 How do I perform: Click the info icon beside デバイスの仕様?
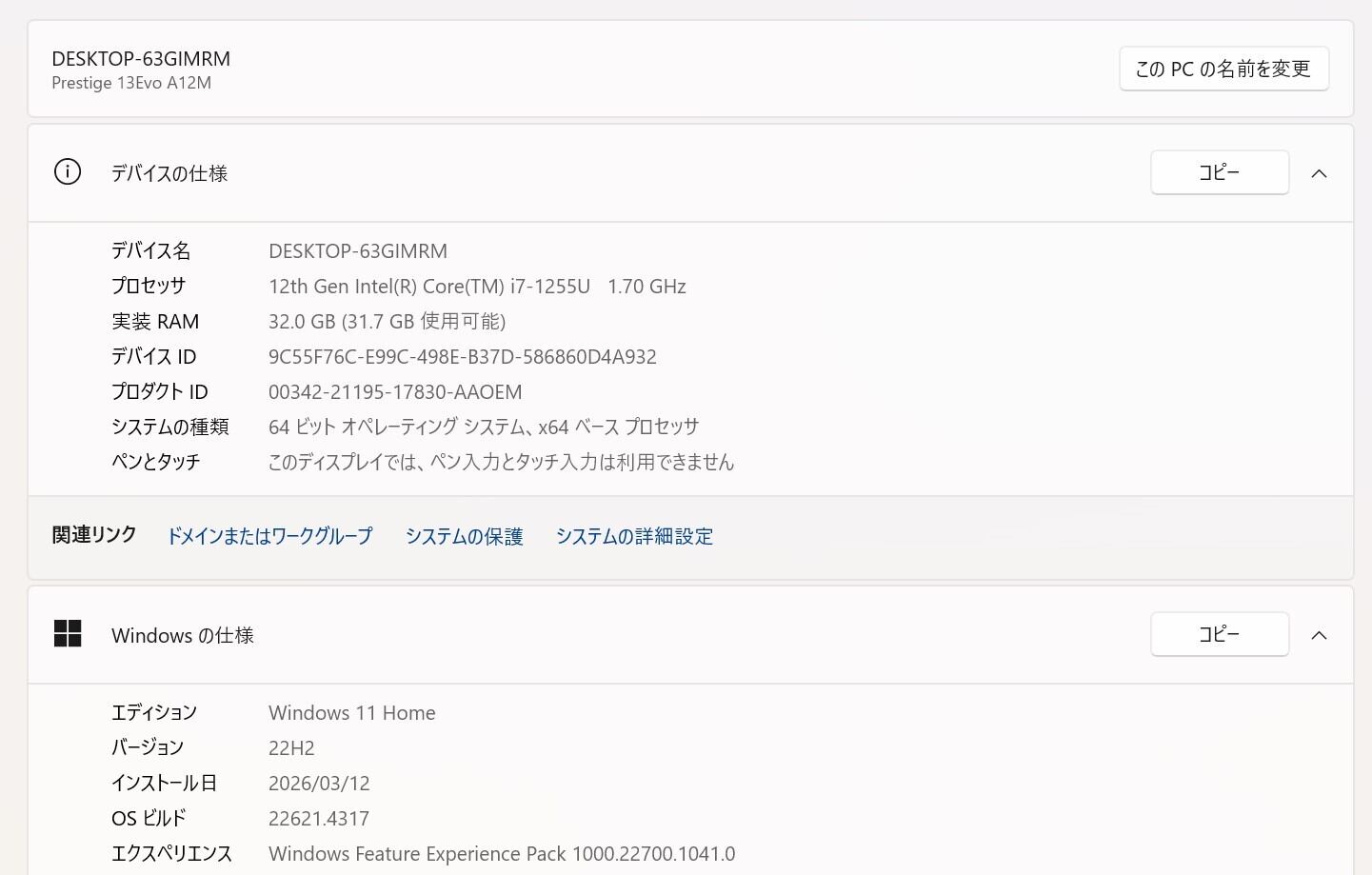tap(68, 172)
